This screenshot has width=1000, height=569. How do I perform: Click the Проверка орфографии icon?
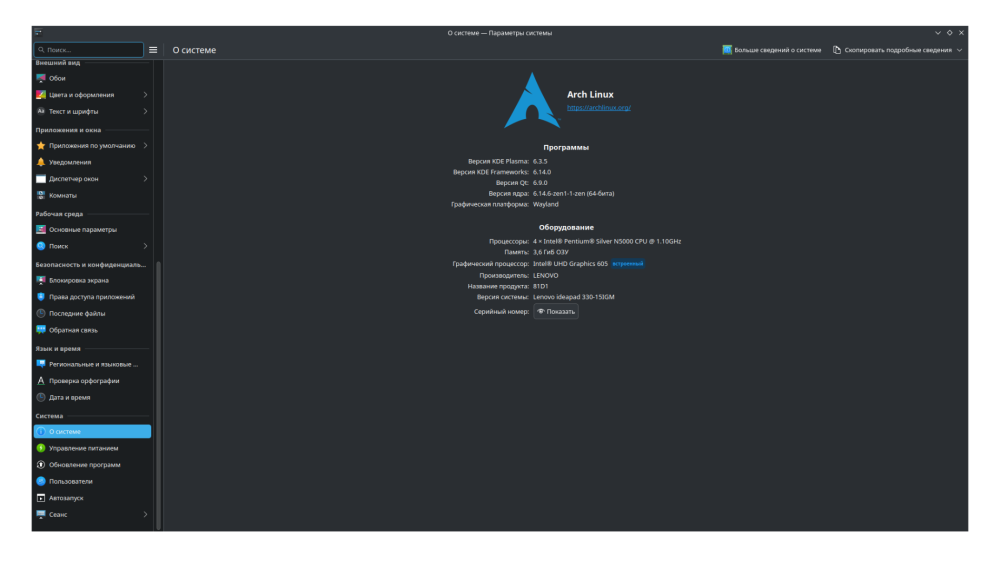coord(41,380)
